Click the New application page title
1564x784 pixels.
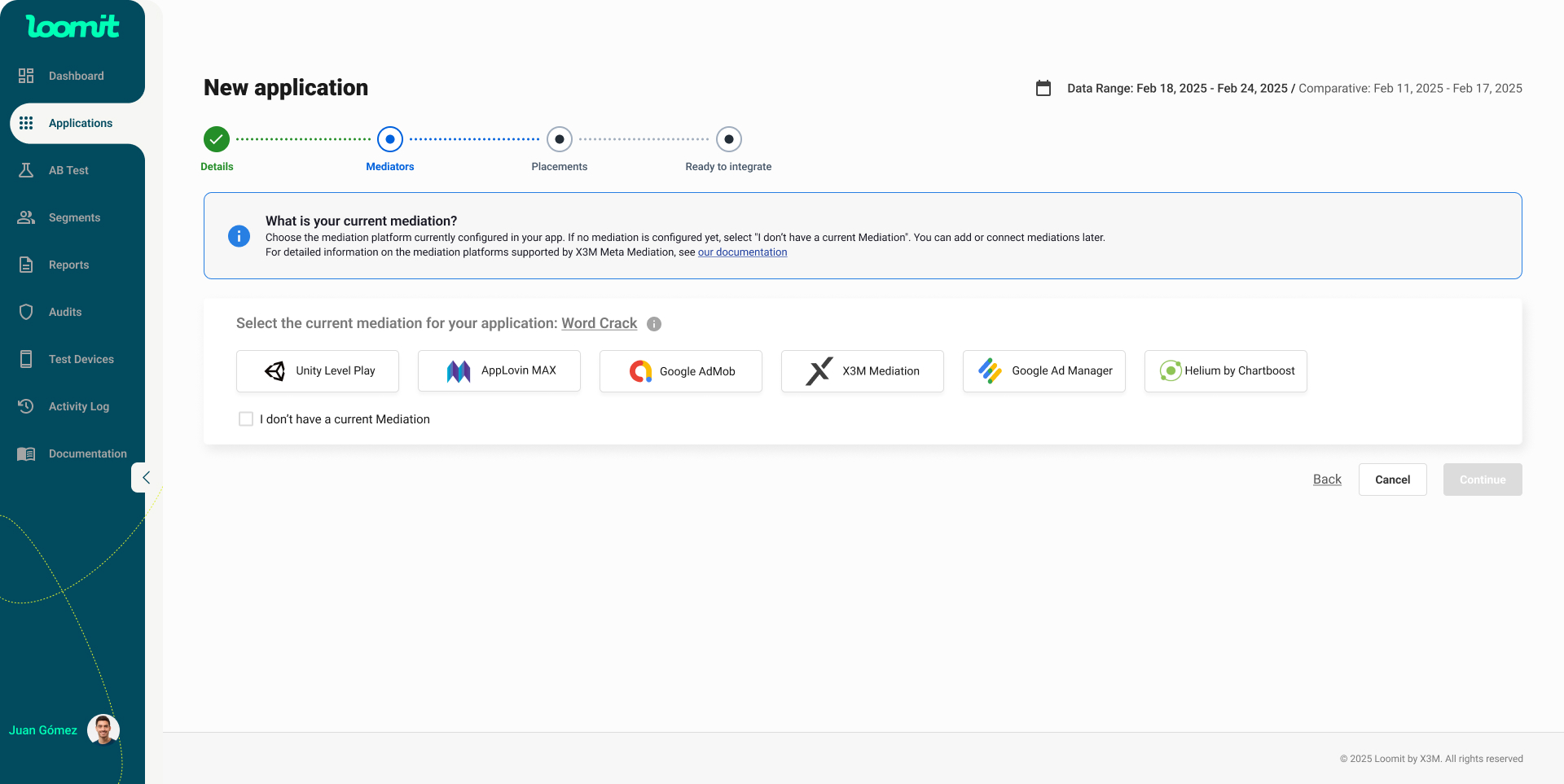(x=286, y=88)
